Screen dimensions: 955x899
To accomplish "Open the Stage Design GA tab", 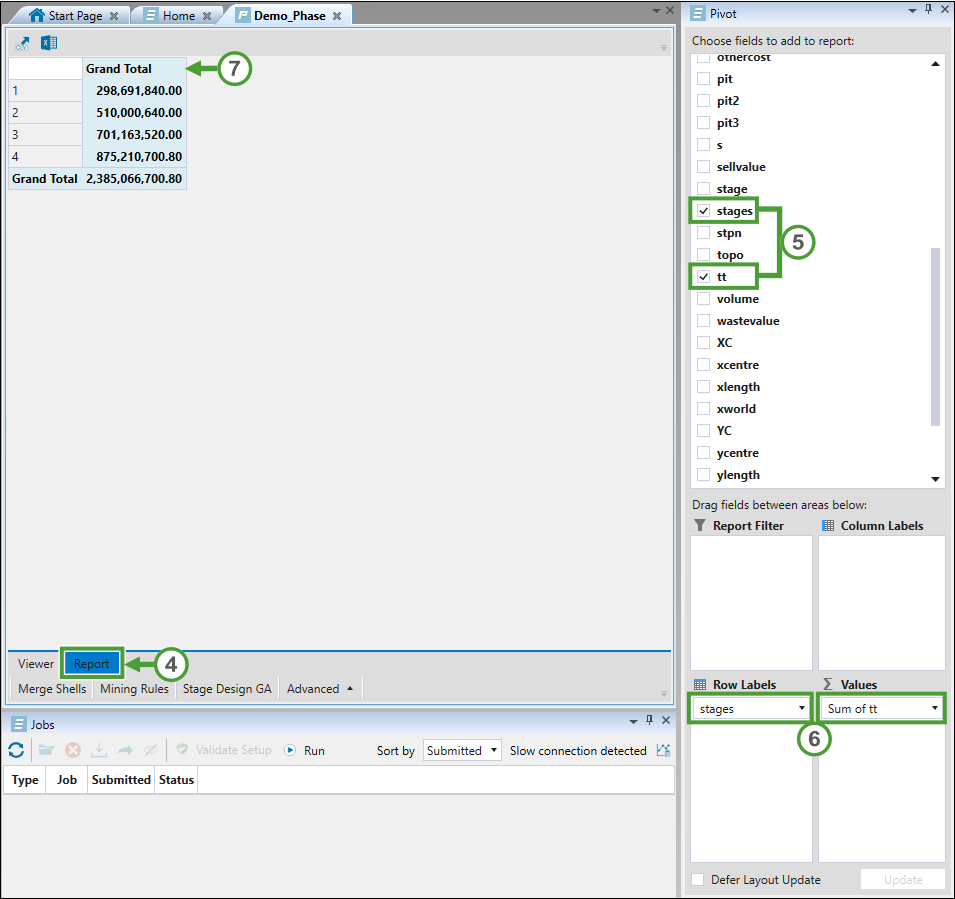I will (227, 689).
